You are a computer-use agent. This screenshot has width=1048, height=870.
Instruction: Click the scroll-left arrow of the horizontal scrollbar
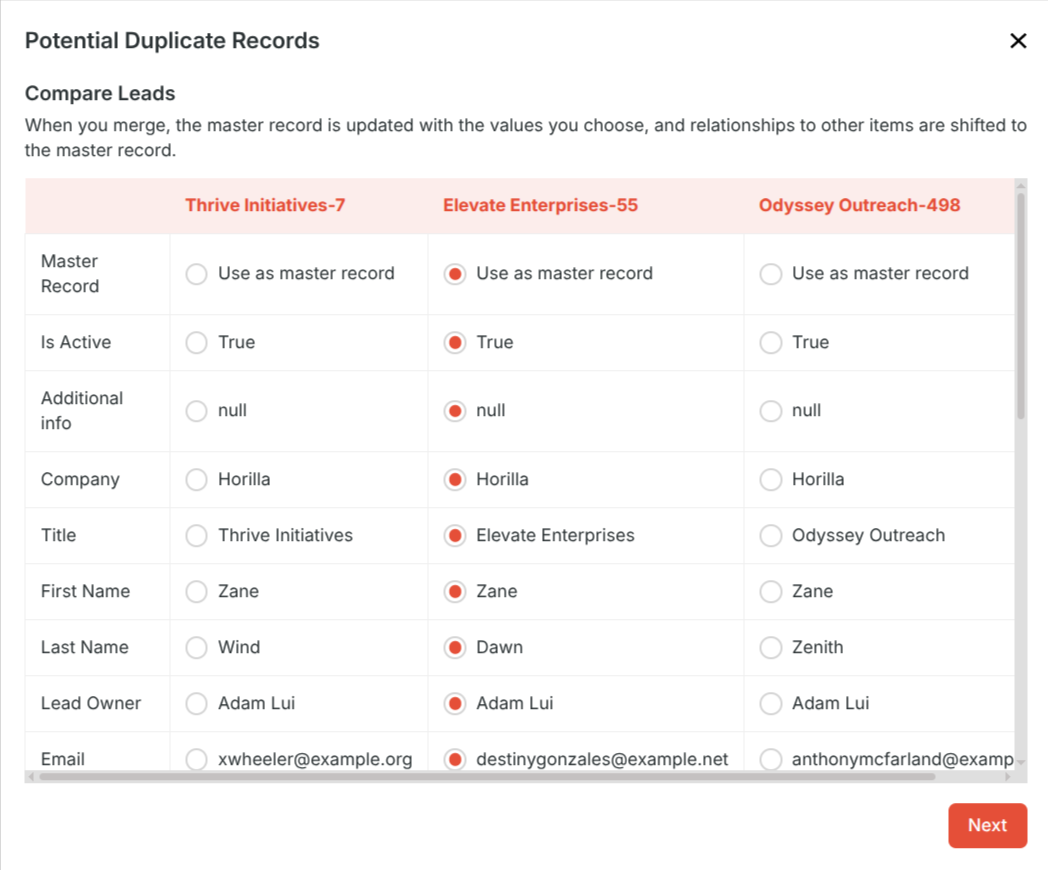pyautogui.click(x=31, y=776)
